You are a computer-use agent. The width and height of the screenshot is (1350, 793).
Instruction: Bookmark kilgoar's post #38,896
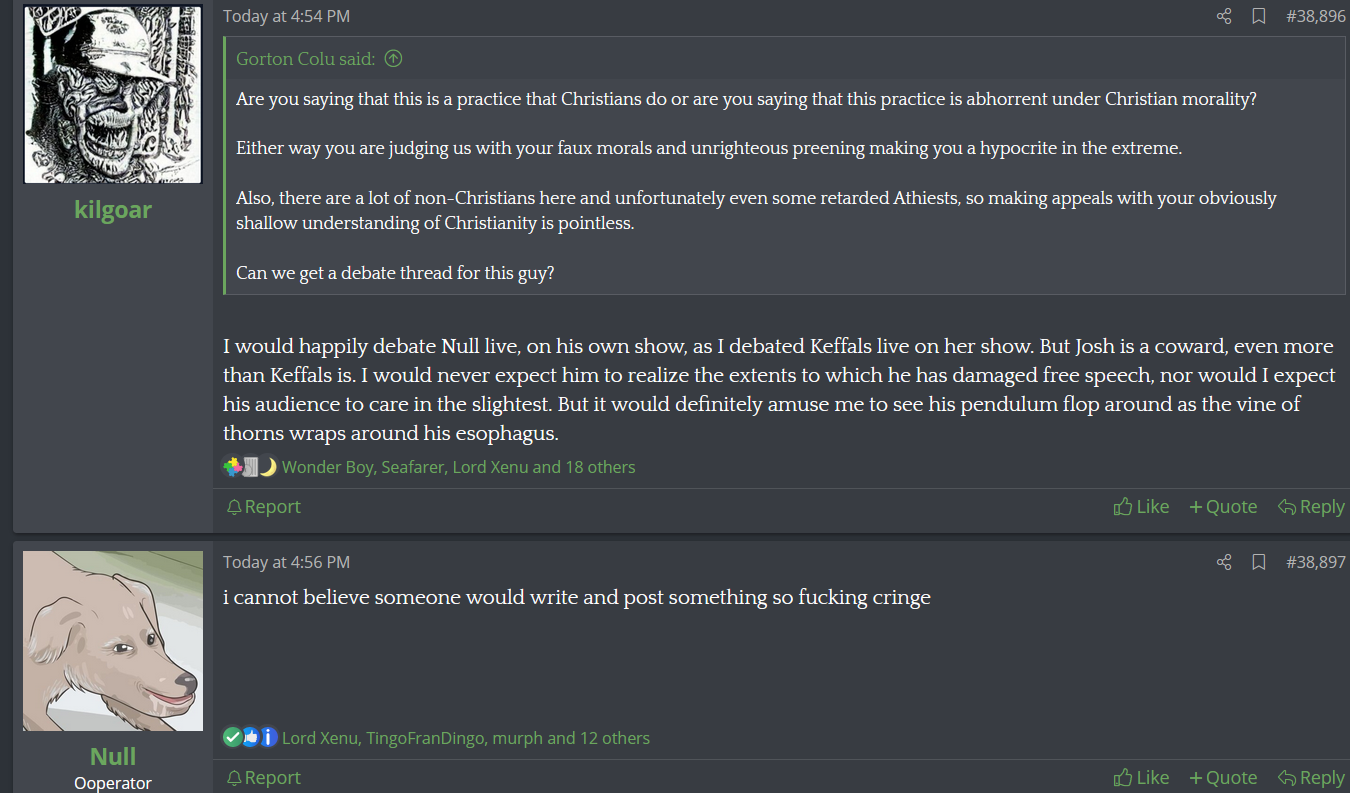point(1259,16)
